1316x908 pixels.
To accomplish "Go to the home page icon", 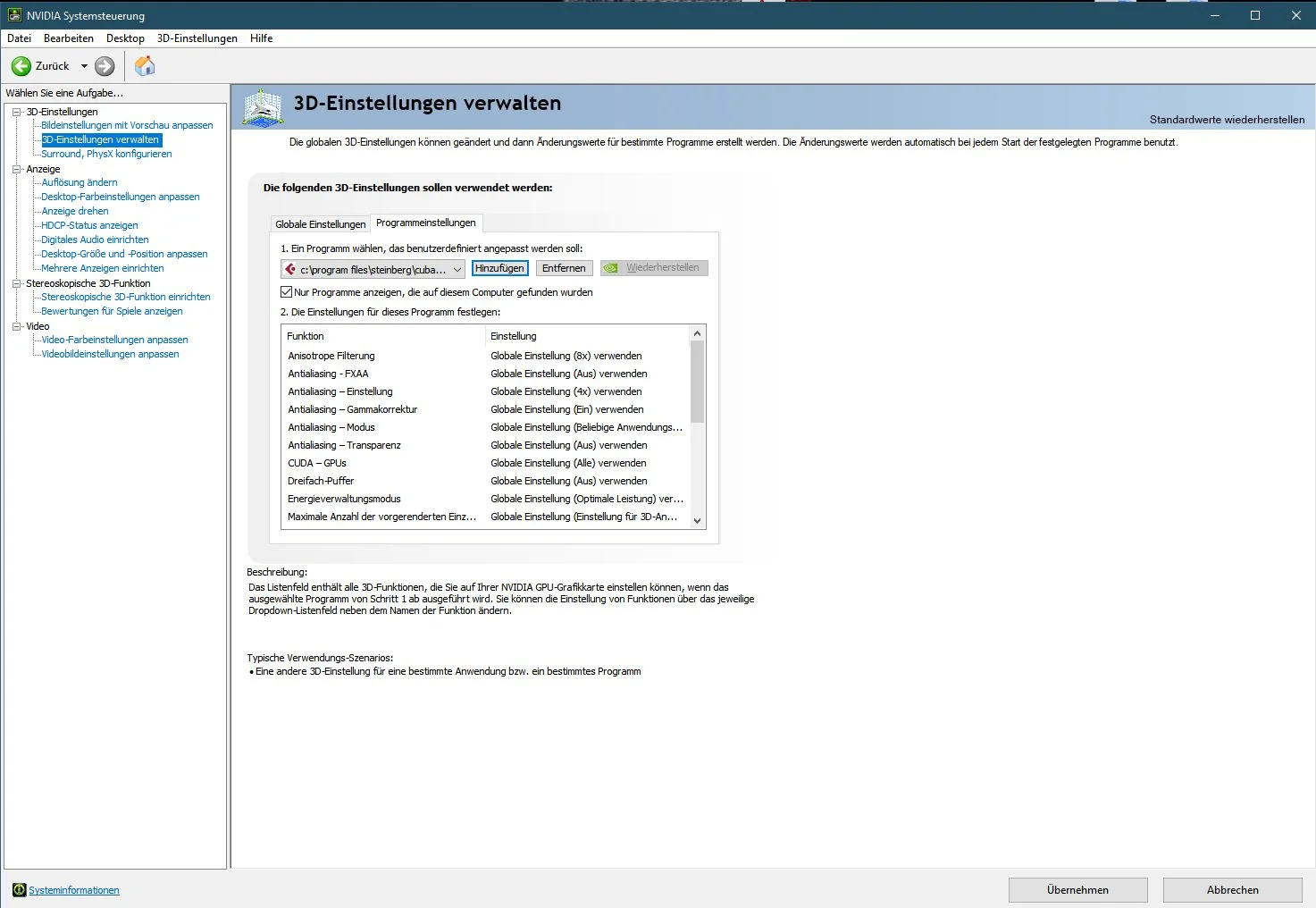I will point(145,66).
